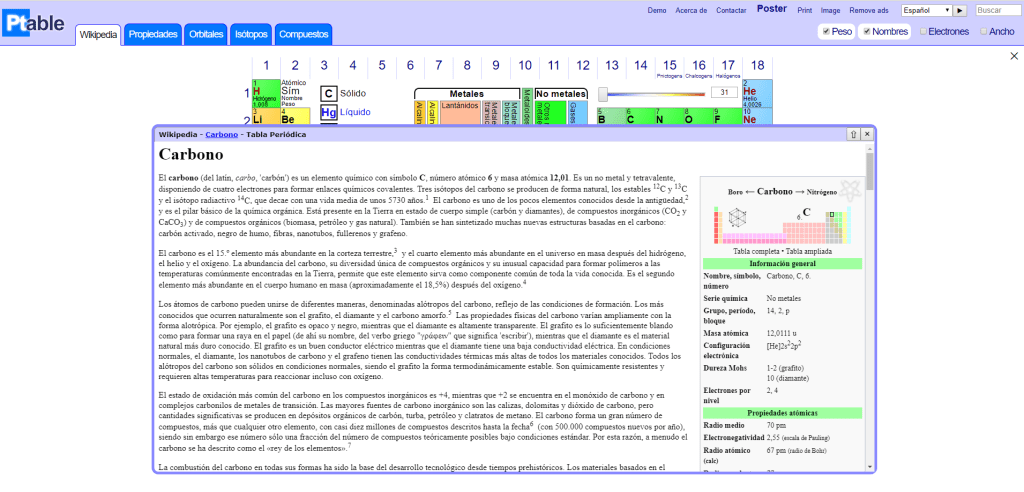Open the Poster link in top bar
The height and width of the screenshot is (492, 1024).
tap(771, 9)
